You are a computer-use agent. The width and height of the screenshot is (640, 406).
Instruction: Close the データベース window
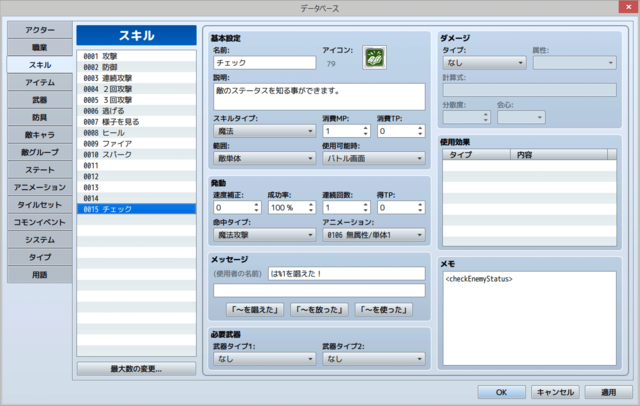[629, 7]
